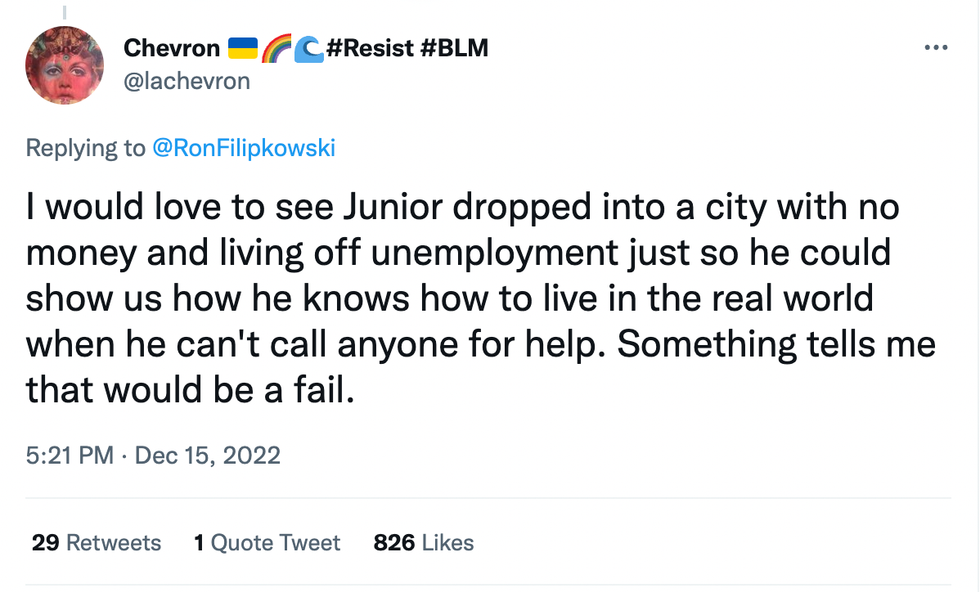Open the tweet's more options menu

pos(935,48)
